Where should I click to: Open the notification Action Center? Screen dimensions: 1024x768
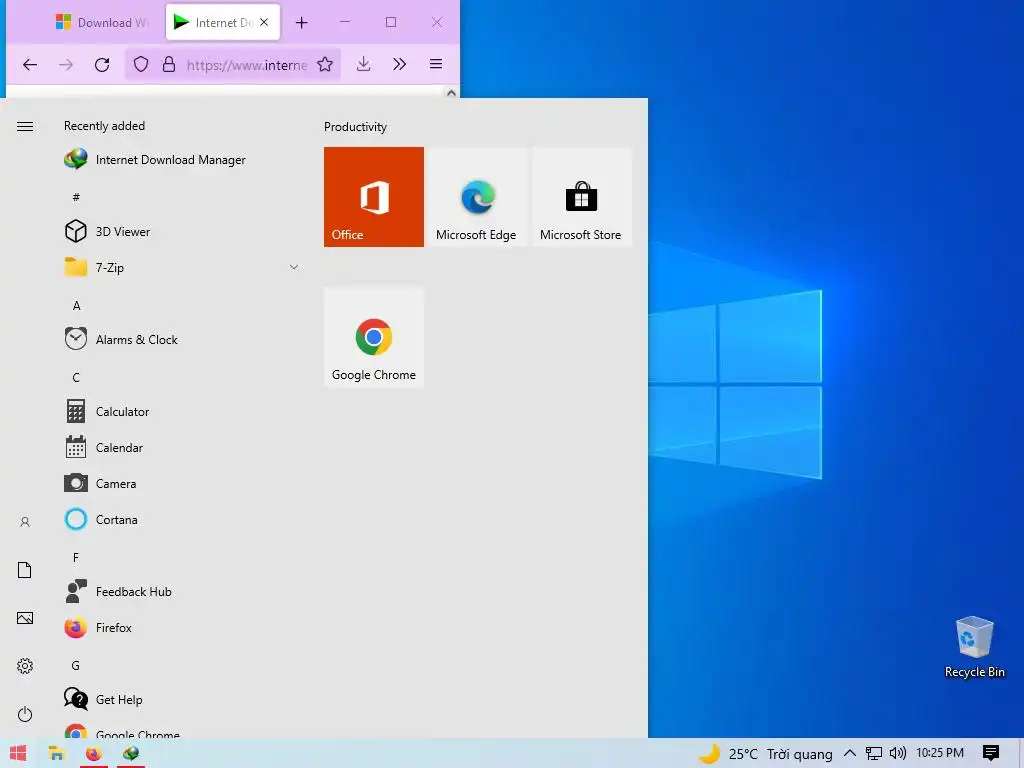pyautogui.click(x=991, y=753)
